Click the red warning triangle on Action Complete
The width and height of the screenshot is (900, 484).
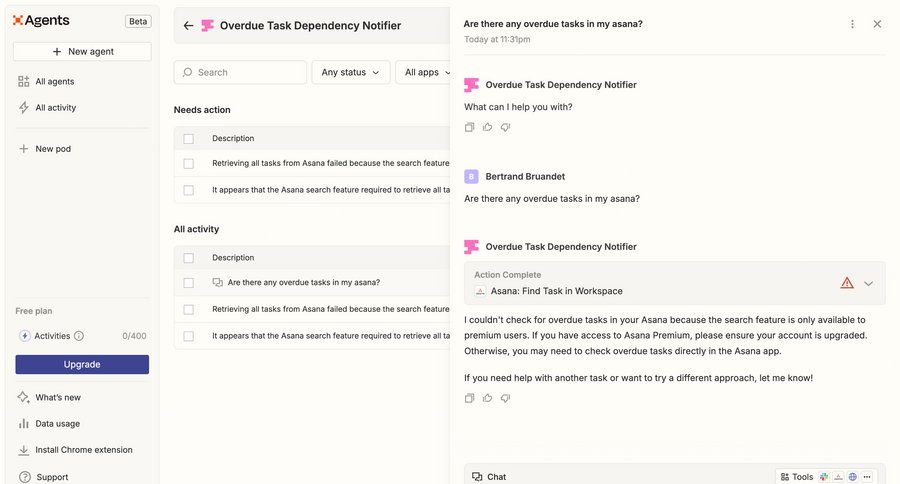(x=847, y=283)
